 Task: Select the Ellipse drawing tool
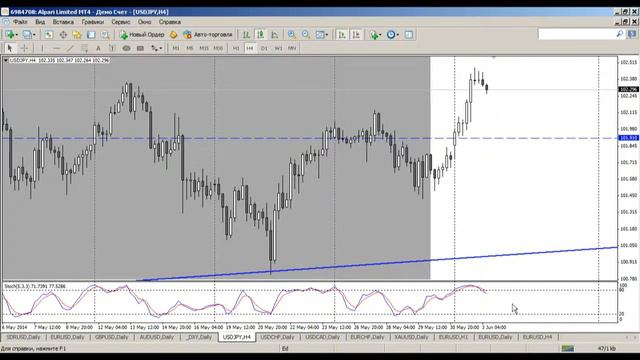click(x=126, y=48)
